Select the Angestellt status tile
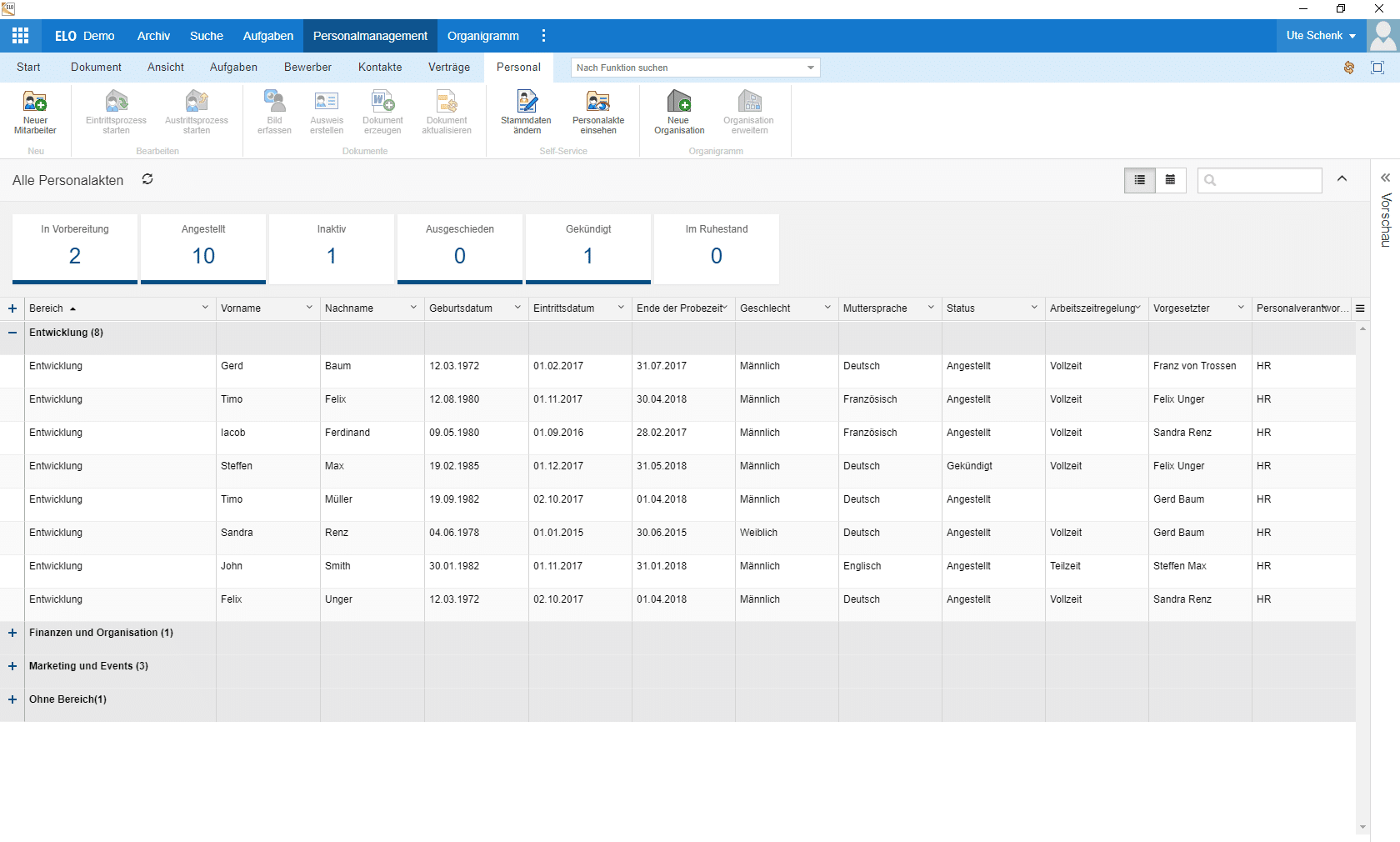Viewport: 1400px width, 842px height. [x=203, y=248]
